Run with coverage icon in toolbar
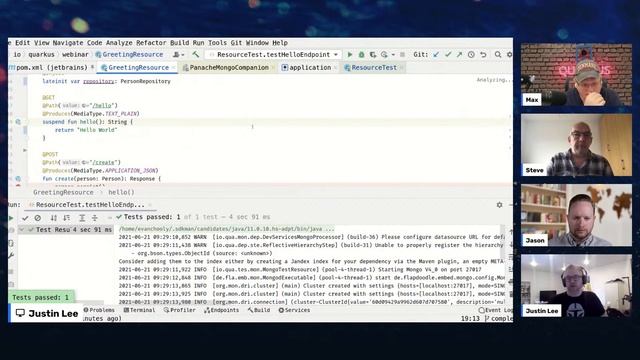 pyautogui.click(x=373, y=54)
